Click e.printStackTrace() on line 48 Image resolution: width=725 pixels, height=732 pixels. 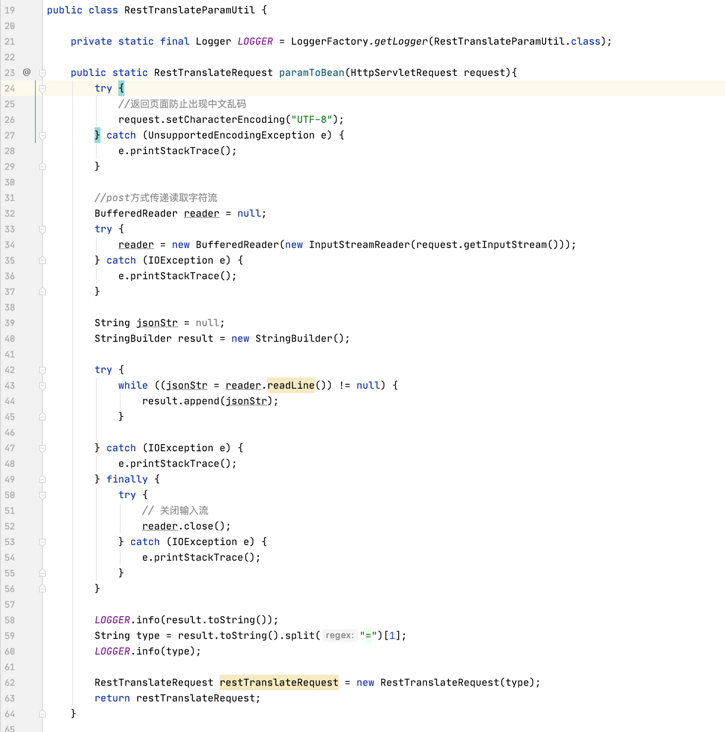[x=177, y=464]
